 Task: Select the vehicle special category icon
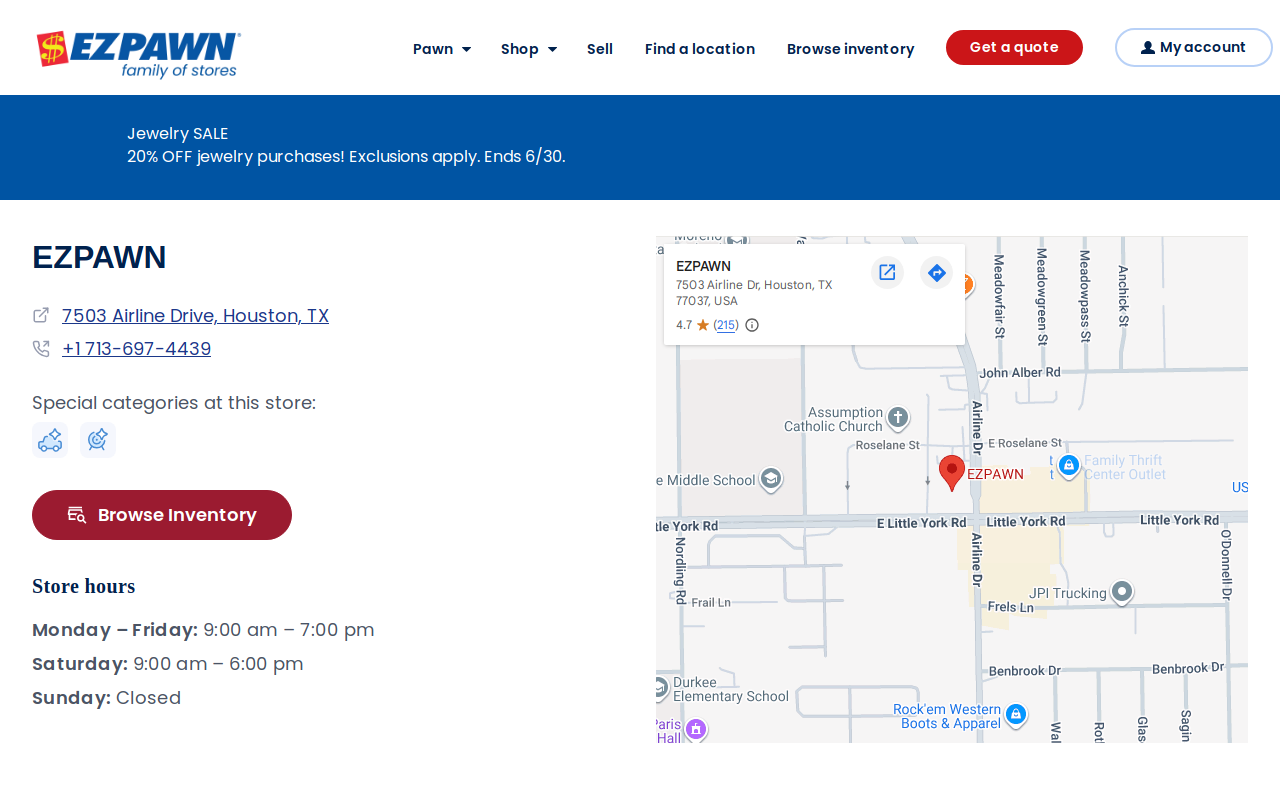[x=50, y=440]
